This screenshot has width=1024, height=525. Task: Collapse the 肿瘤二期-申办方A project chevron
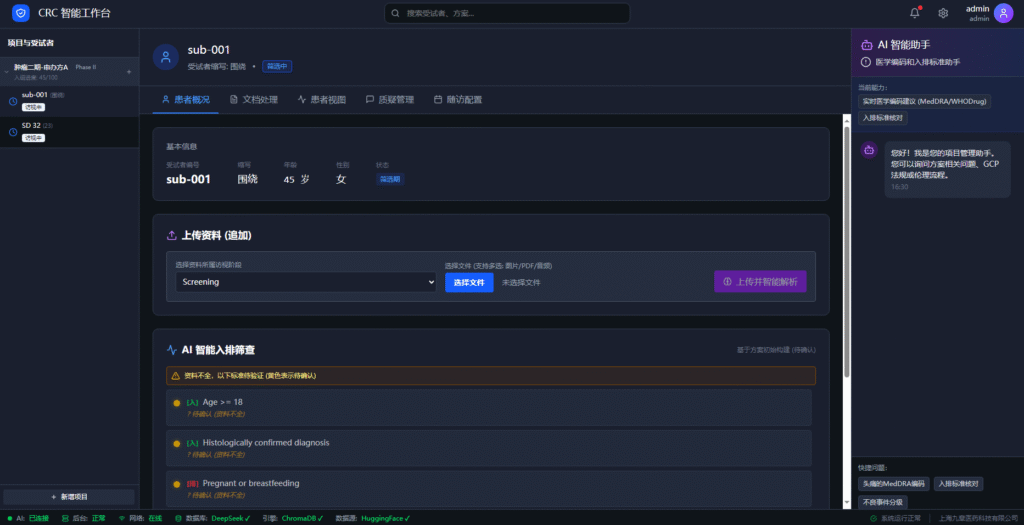(8, 71)
